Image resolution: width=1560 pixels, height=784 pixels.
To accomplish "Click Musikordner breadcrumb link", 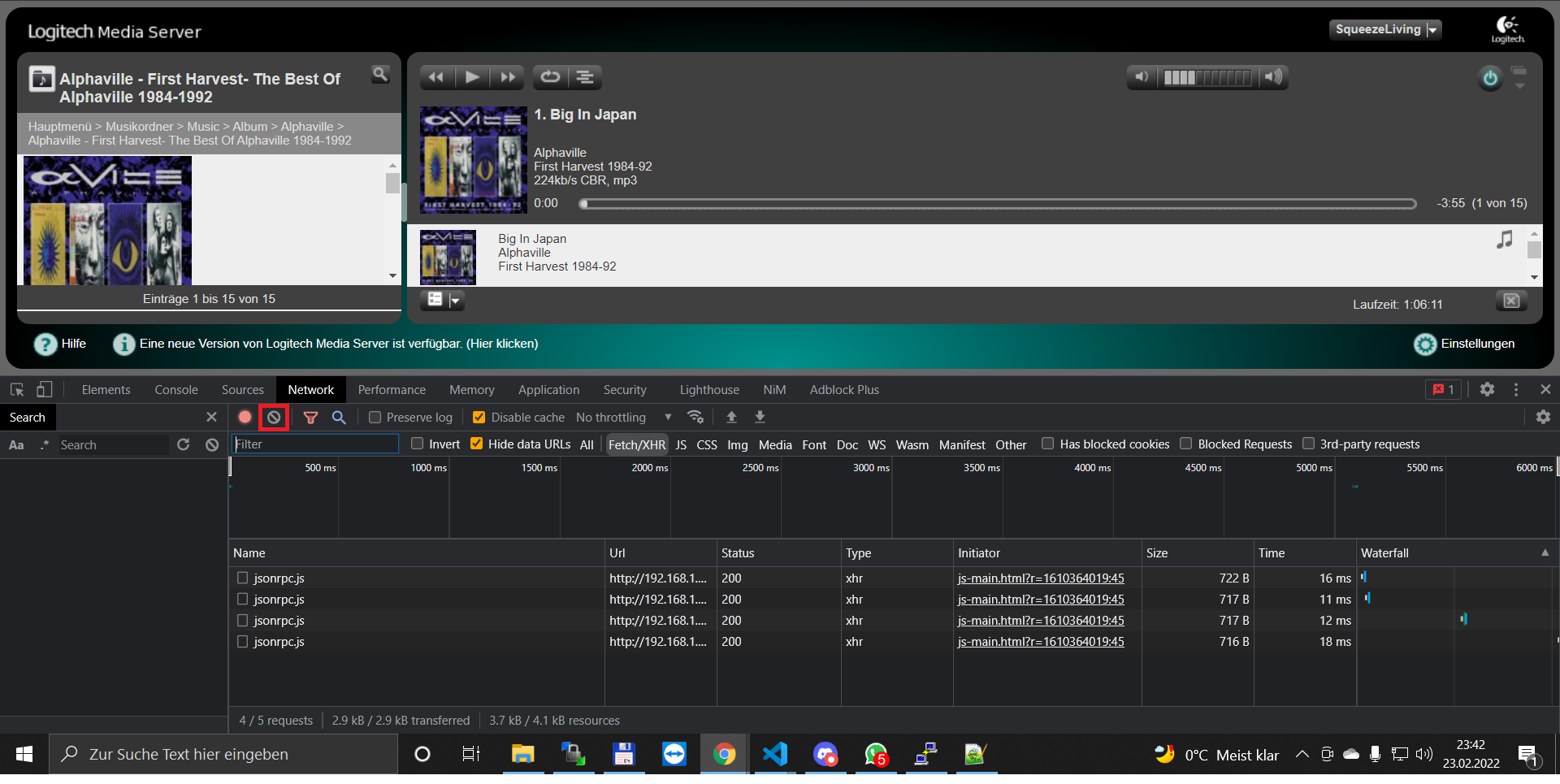I will [140, 127].
